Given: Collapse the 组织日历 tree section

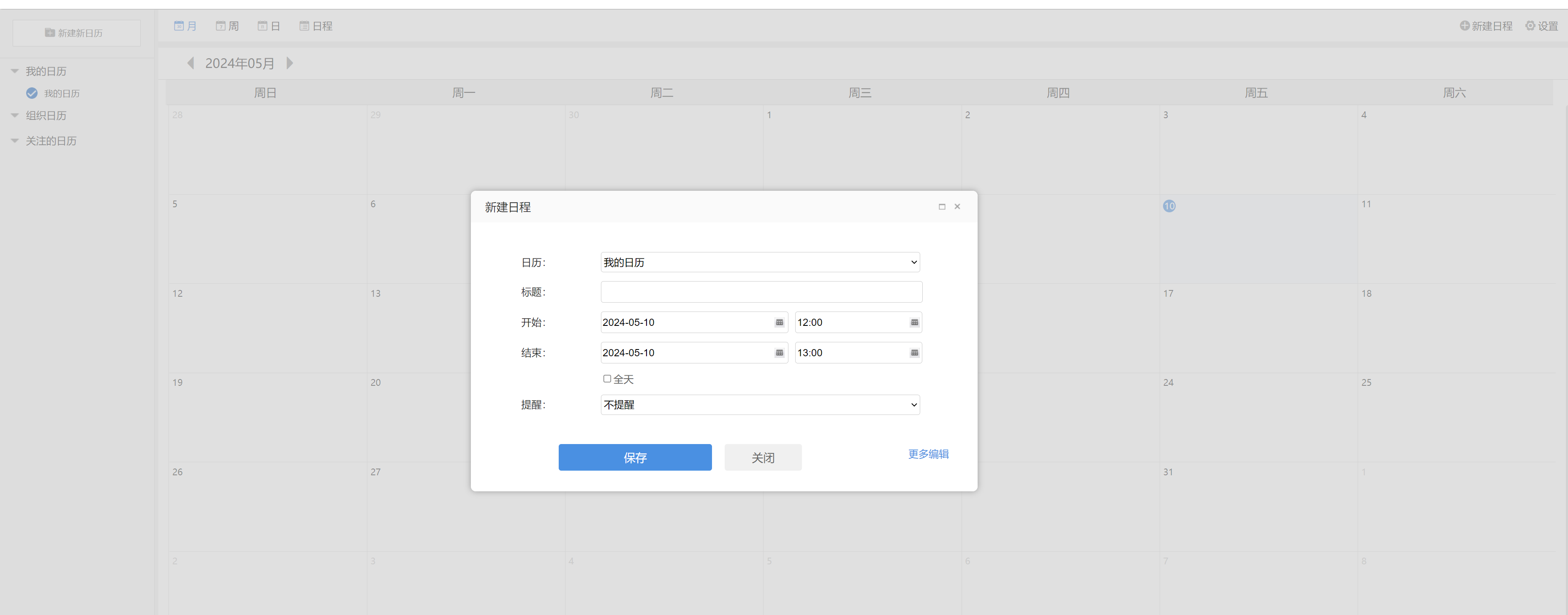Looking at the screenshot, I should (x=15, y=116).
